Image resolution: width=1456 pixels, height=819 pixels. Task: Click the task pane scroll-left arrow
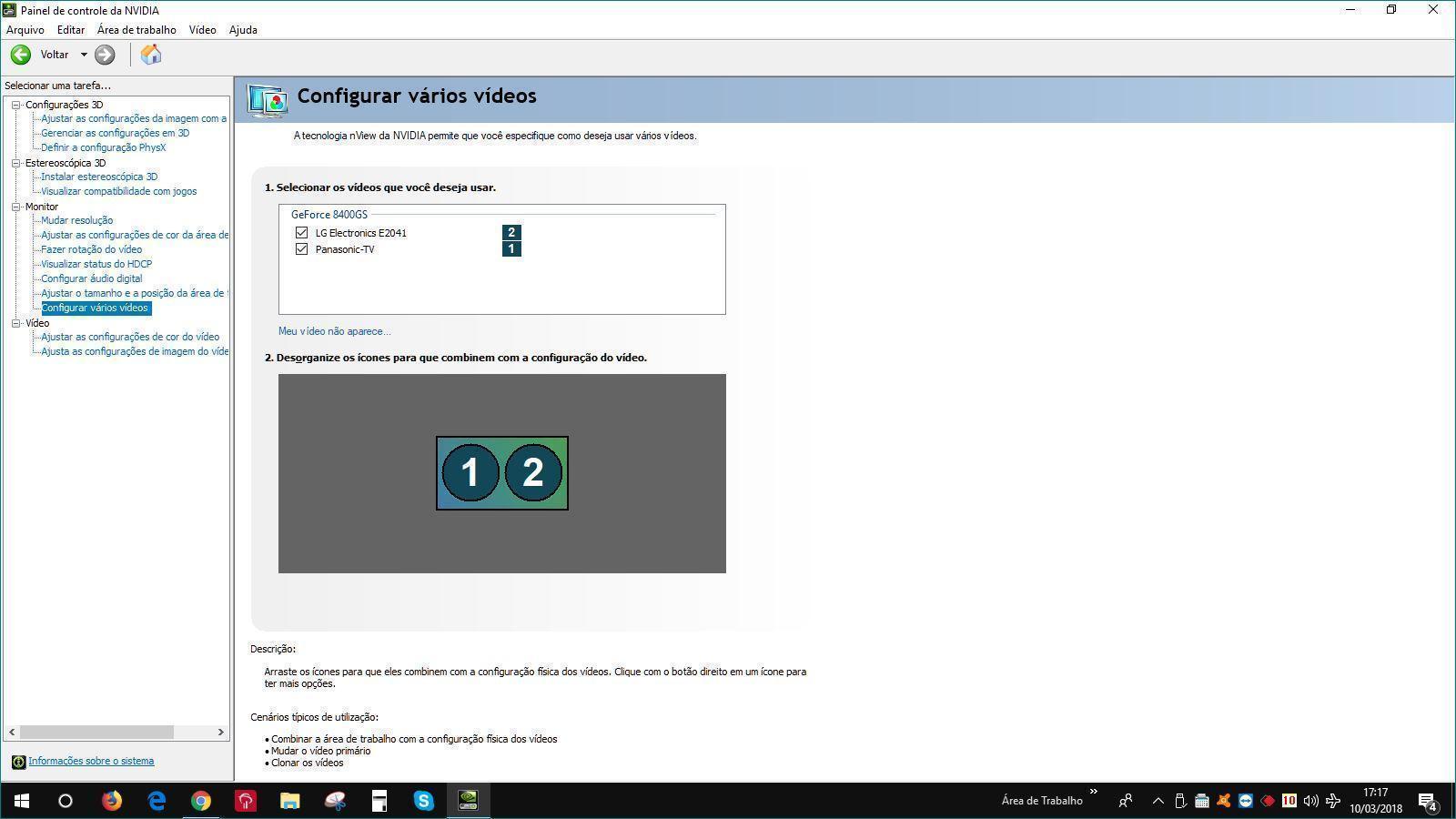[x=12, y=732]
